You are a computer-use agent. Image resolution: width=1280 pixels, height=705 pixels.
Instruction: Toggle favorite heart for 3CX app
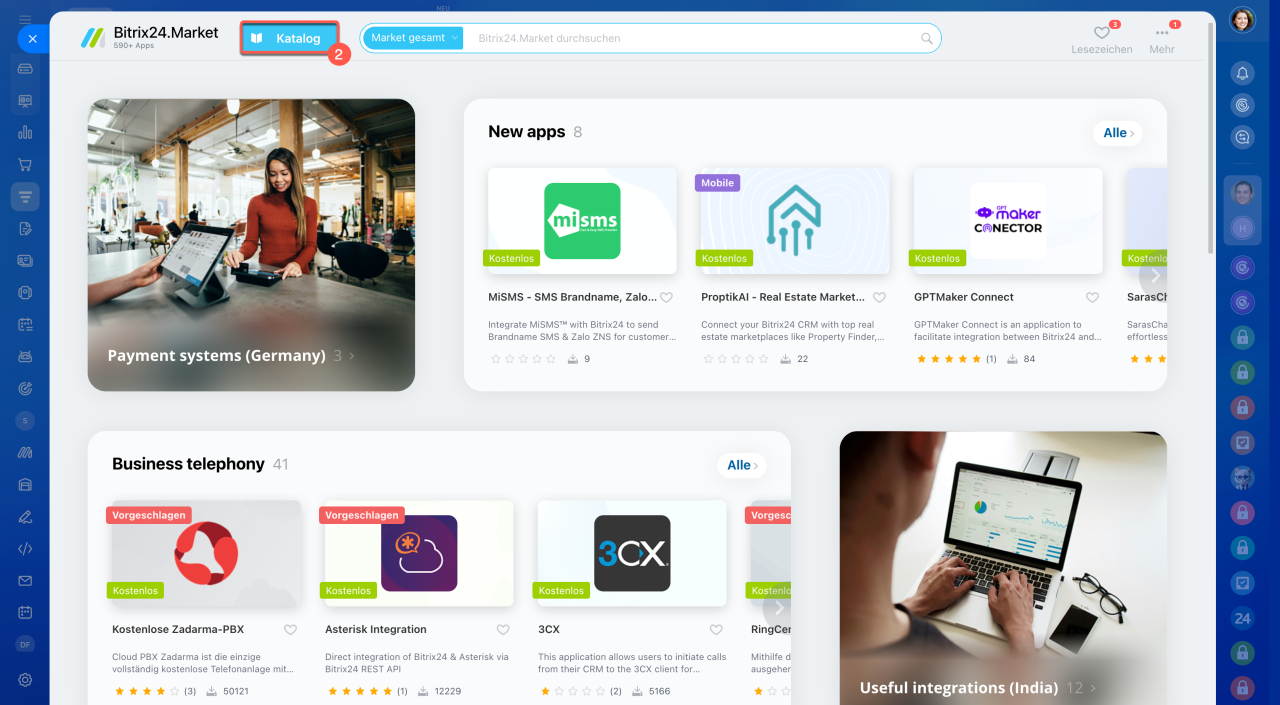pyautogui.click(x=716, y=630)
